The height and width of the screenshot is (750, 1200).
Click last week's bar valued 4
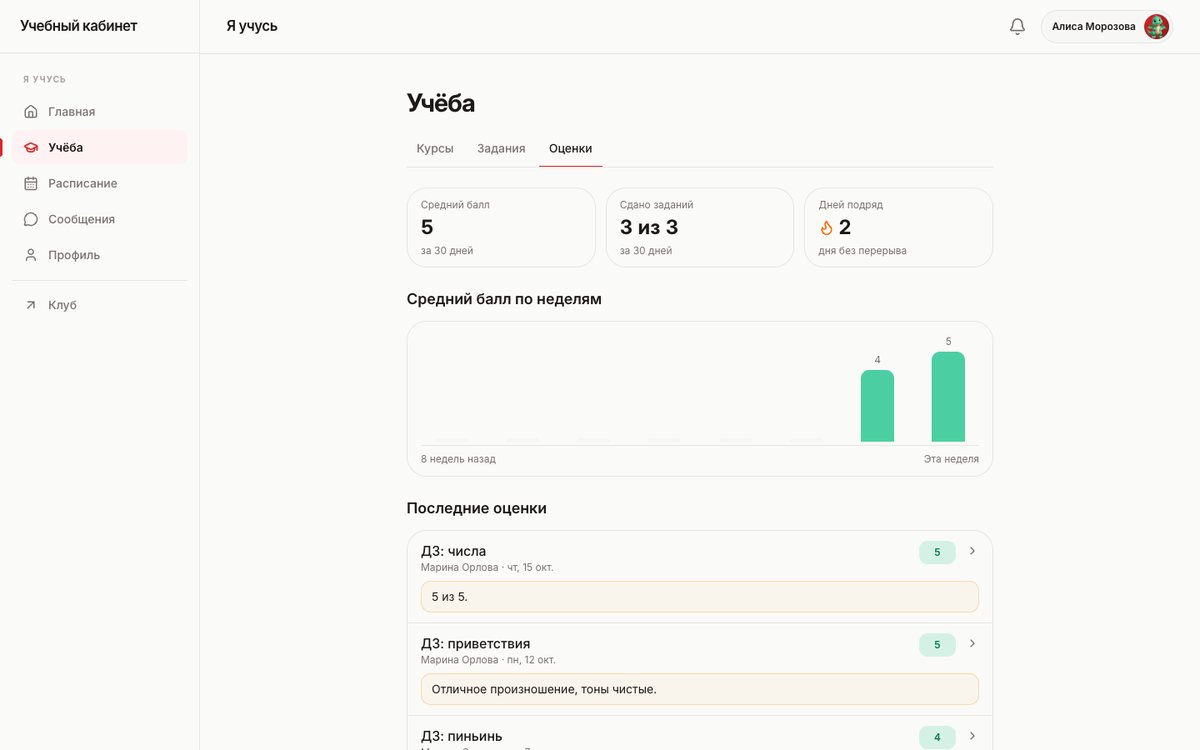coord(877,406)
